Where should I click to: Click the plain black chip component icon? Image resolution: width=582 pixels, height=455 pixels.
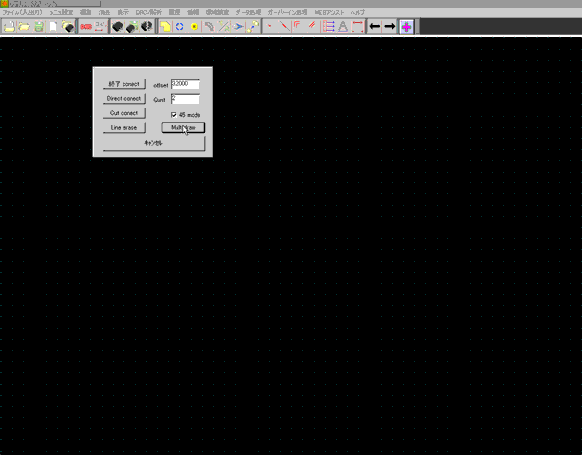pos(118,27)
